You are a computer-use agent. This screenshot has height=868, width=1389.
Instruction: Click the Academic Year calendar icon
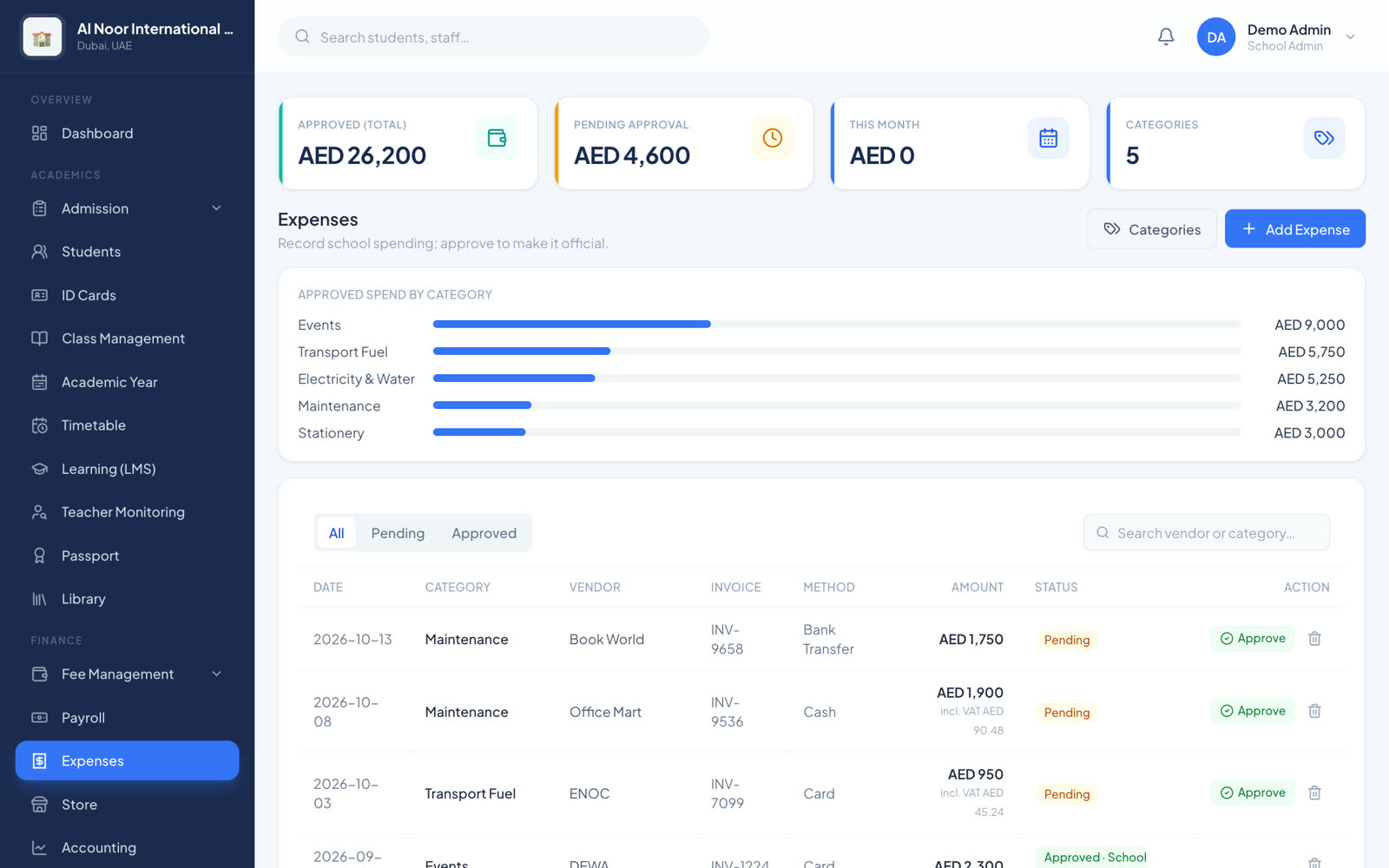pos(40,382)
